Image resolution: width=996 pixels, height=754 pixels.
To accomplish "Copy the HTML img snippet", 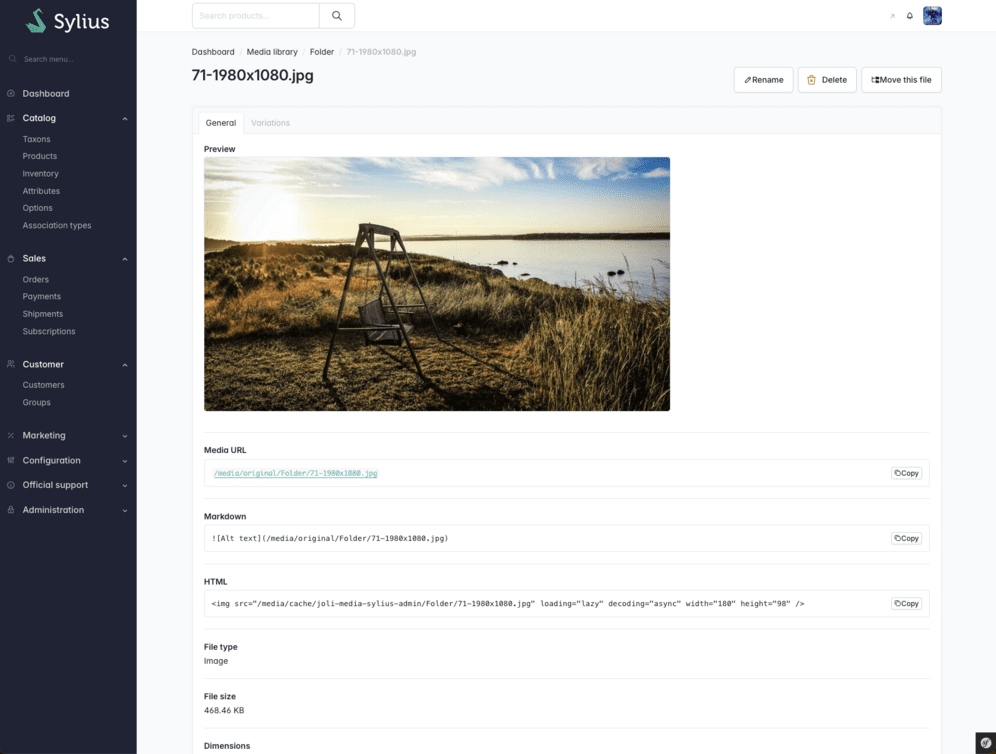I will [906, 603].
